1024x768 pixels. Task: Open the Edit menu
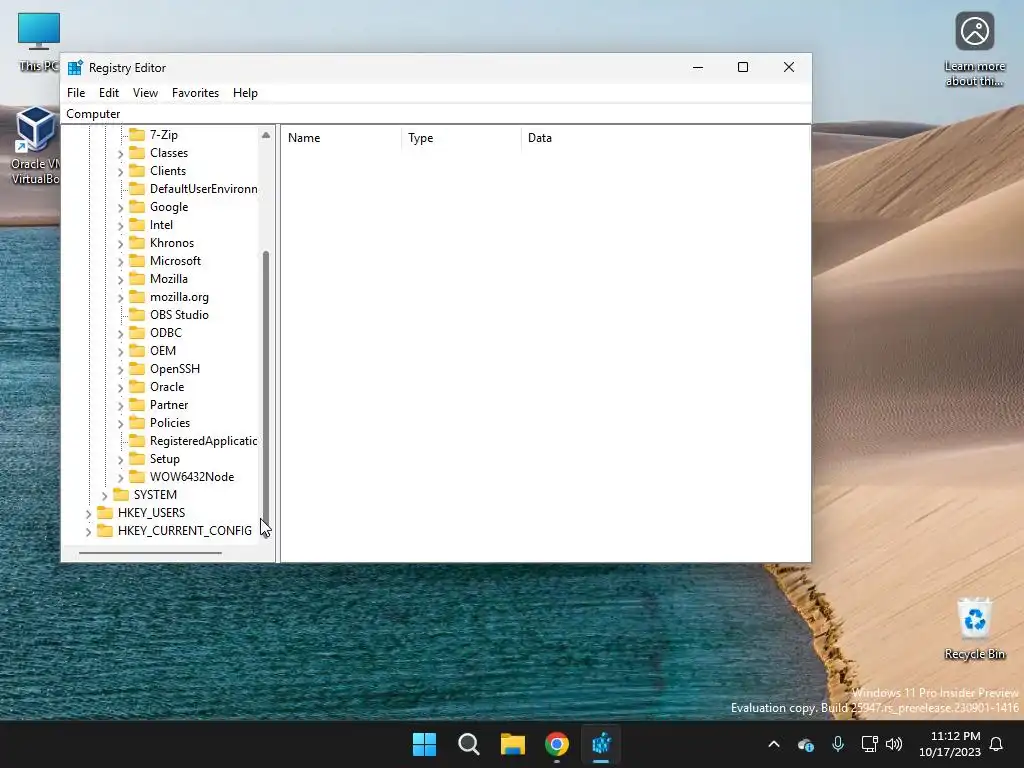[x=108, y=93]
